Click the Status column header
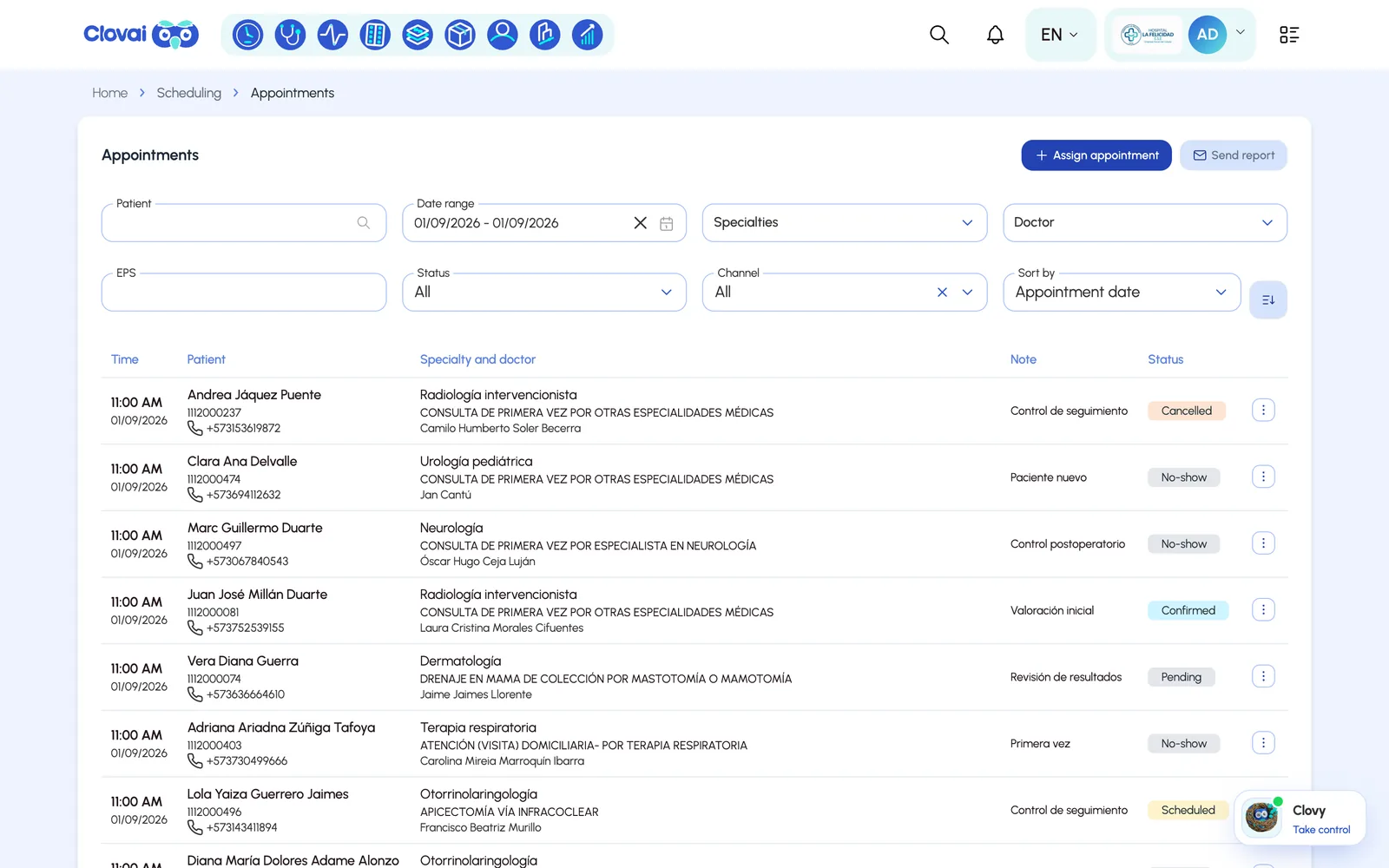1389x868 pixels. 1166,359
